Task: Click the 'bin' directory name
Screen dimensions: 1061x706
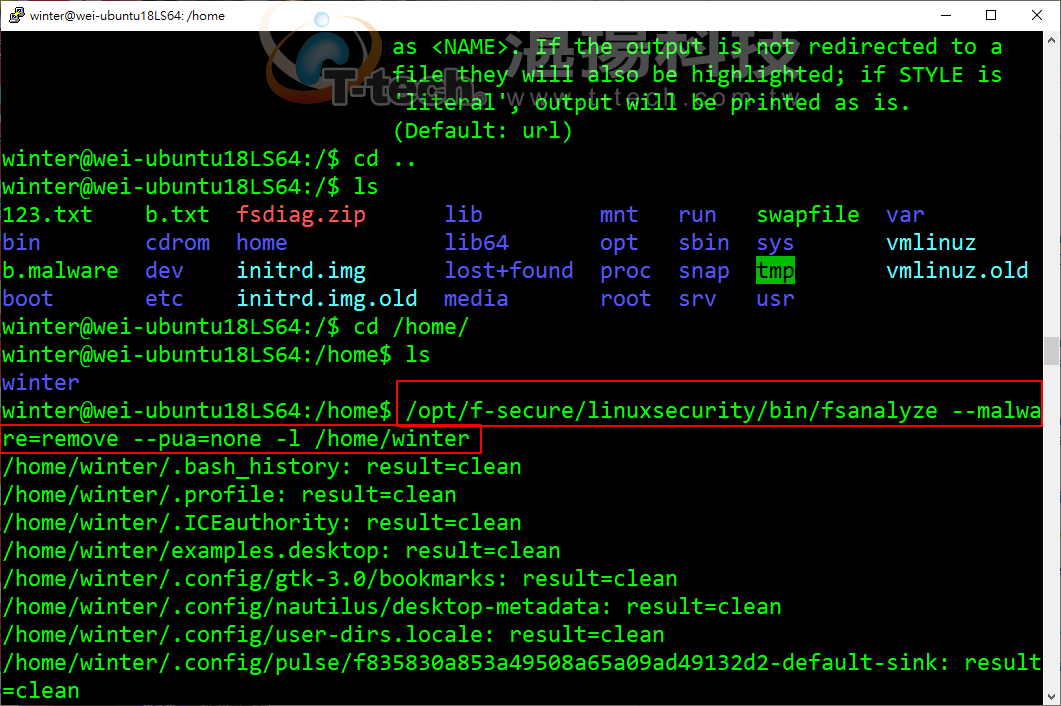Action: click(x=22, y=242)
